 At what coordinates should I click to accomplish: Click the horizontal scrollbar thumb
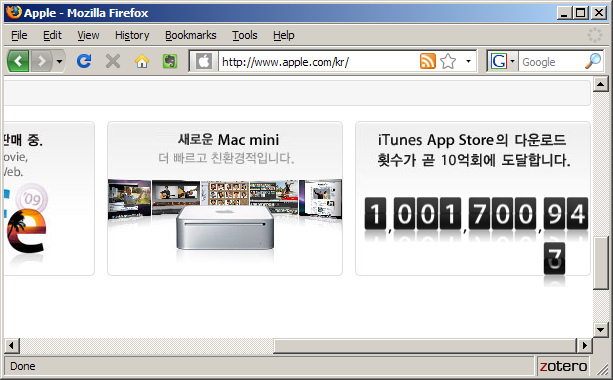coord(425,346)
